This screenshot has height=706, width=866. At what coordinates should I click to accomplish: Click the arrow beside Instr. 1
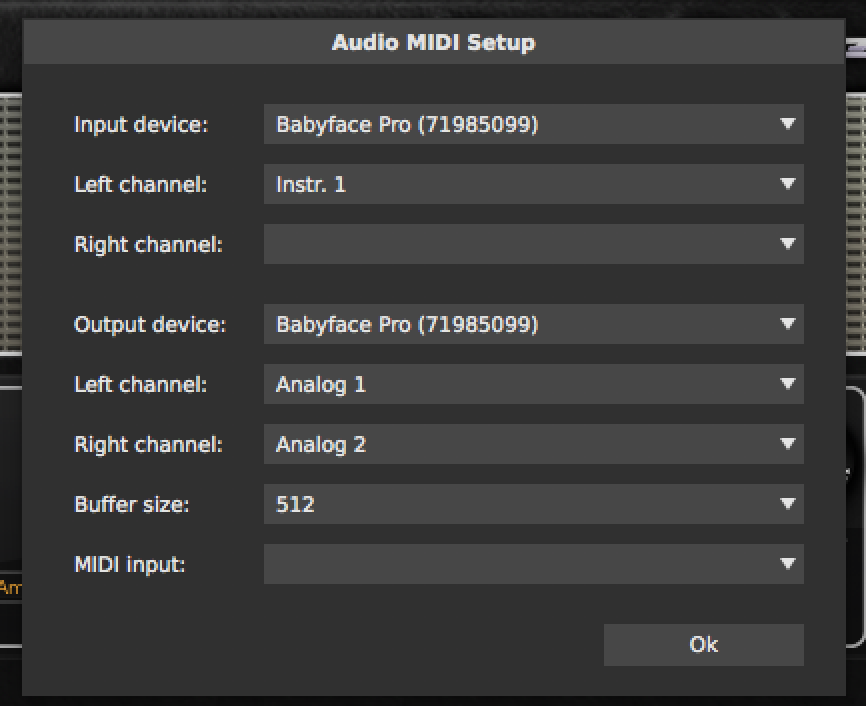tap(787, 184)
